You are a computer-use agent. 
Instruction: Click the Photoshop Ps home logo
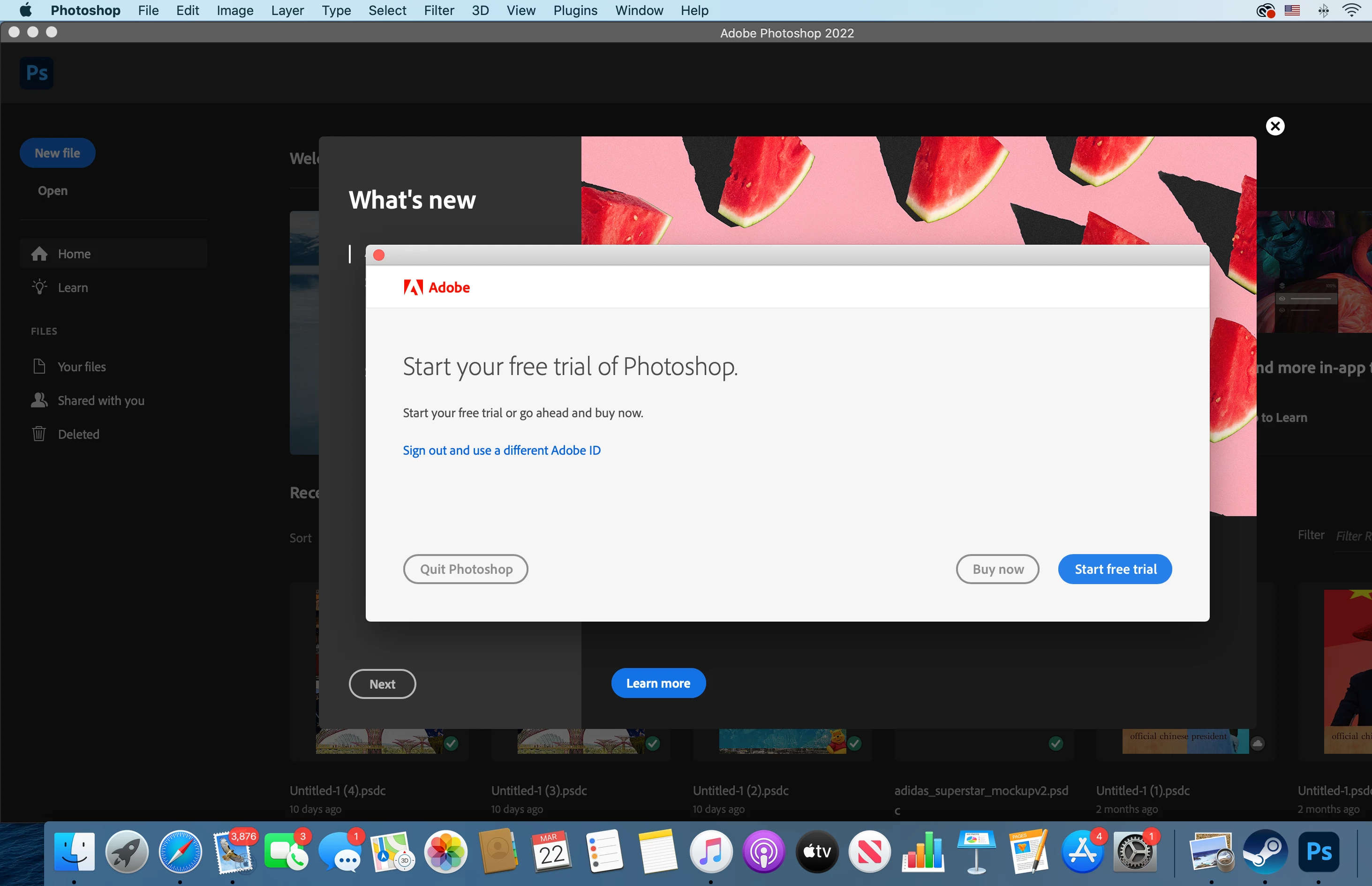[36, 73]
